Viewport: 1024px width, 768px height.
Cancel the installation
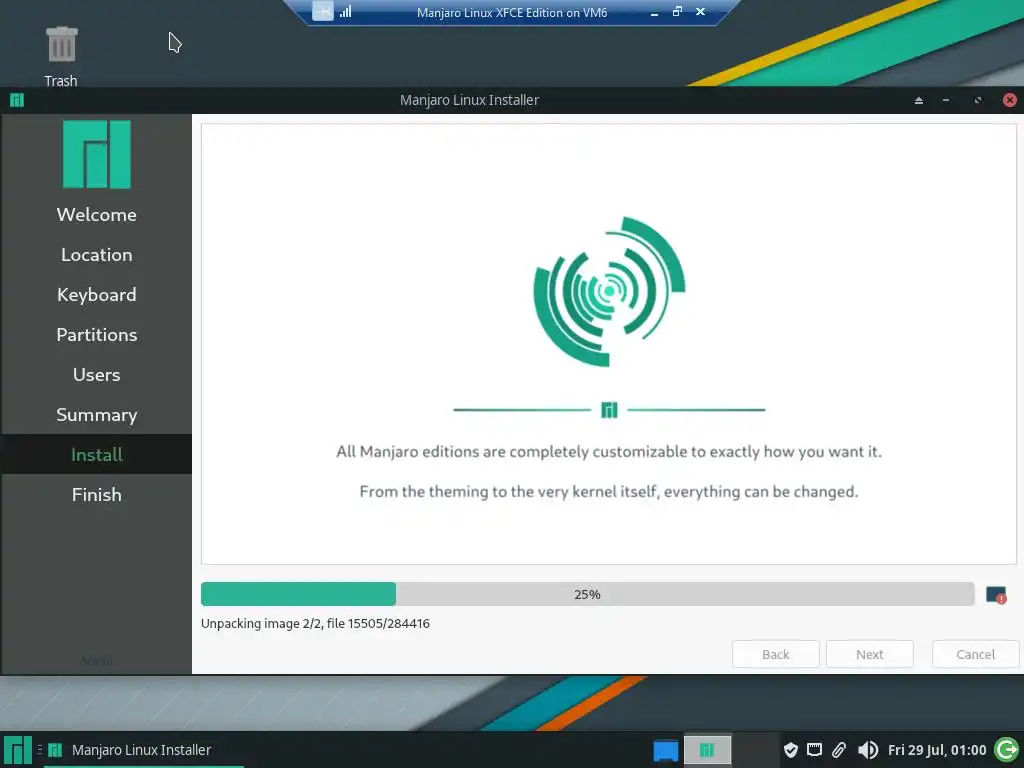pos(976,654)
